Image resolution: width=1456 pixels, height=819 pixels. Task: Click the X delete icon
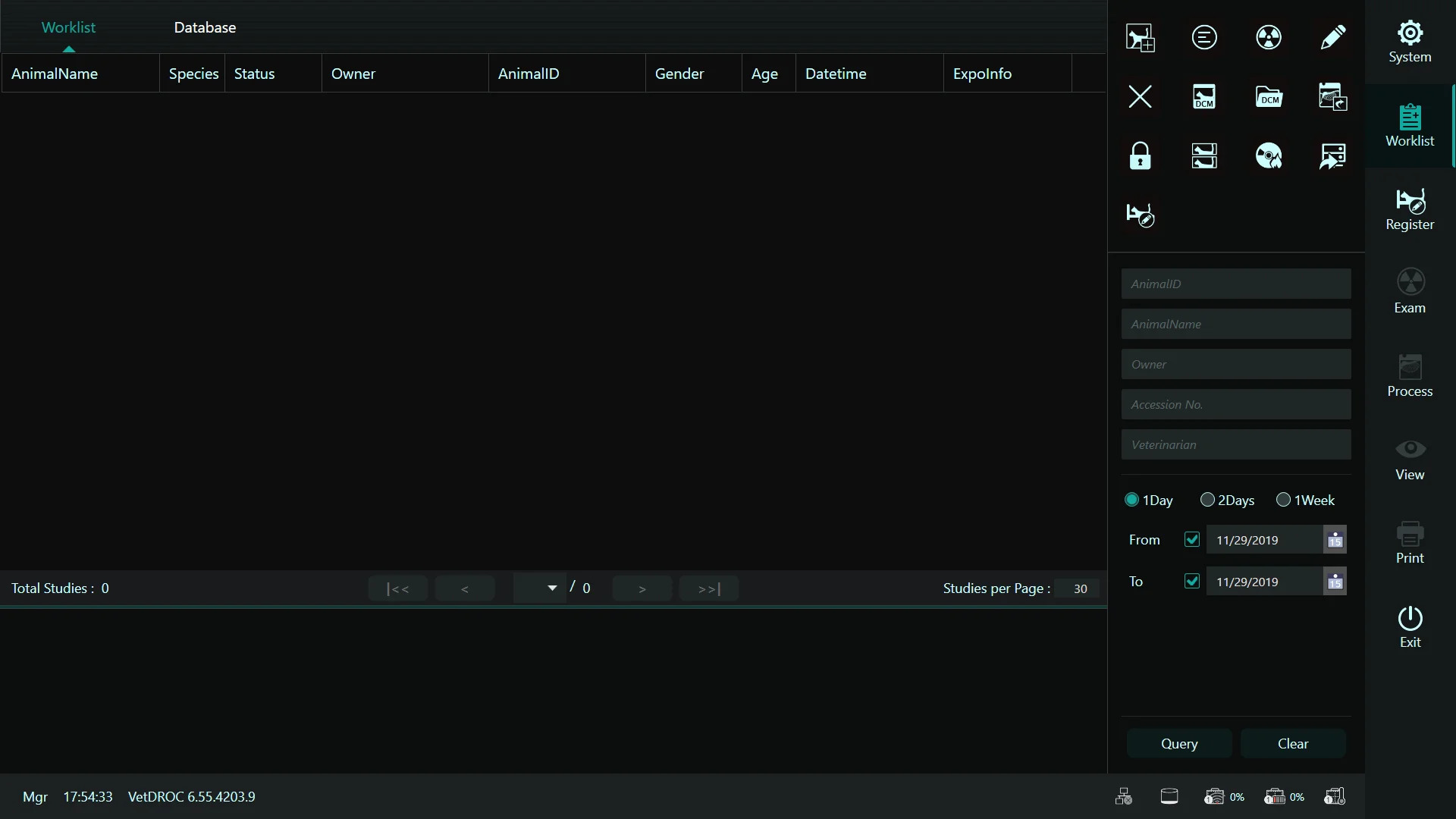(x=1140, y=96)
